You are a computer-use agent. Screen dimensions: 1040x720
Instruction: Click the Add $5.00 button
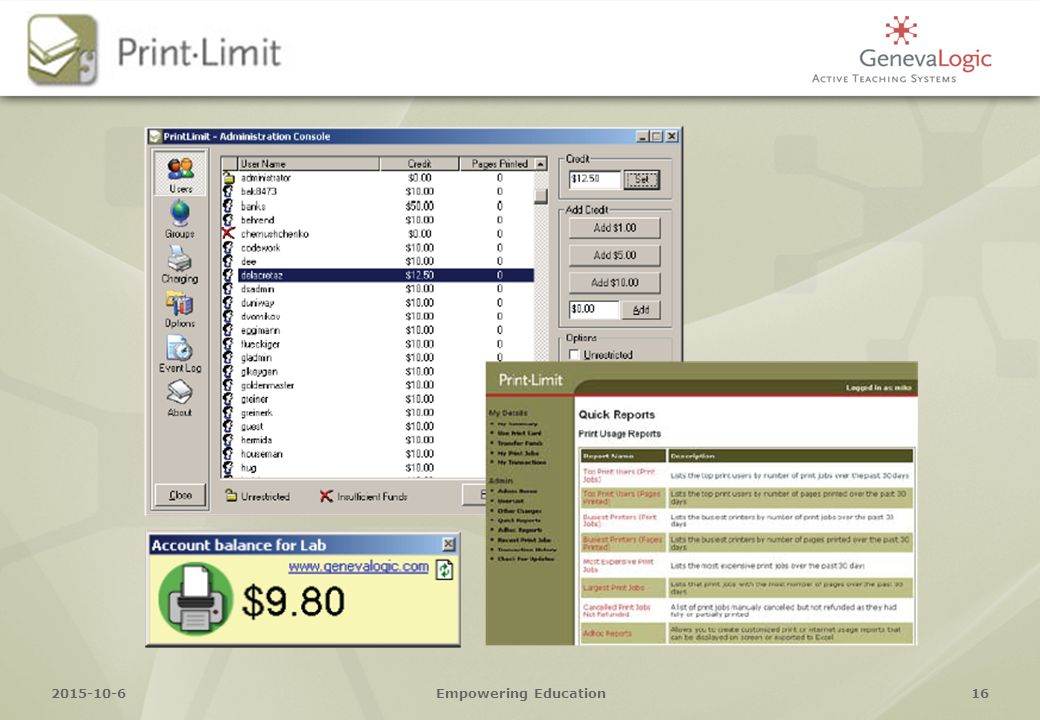pyautogui.click(x=614, y=255)
